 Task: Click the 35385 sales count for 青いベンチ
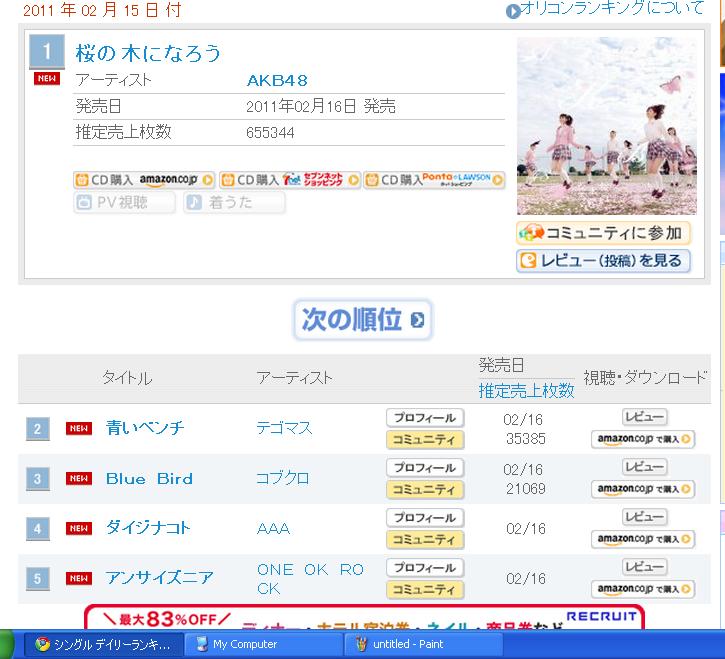(x=526, y=438)
